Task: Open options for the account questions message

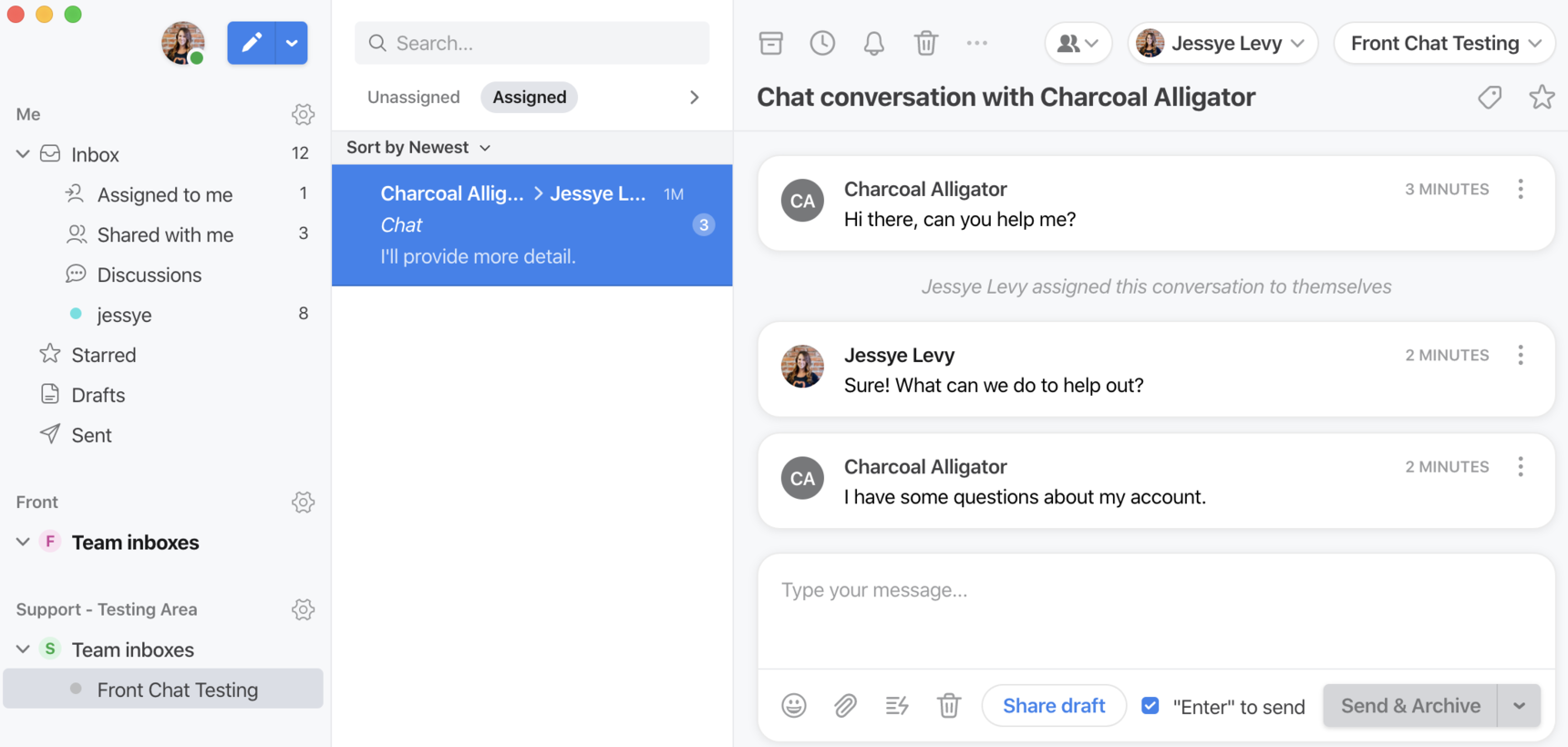Action: tap(1520, 467)
